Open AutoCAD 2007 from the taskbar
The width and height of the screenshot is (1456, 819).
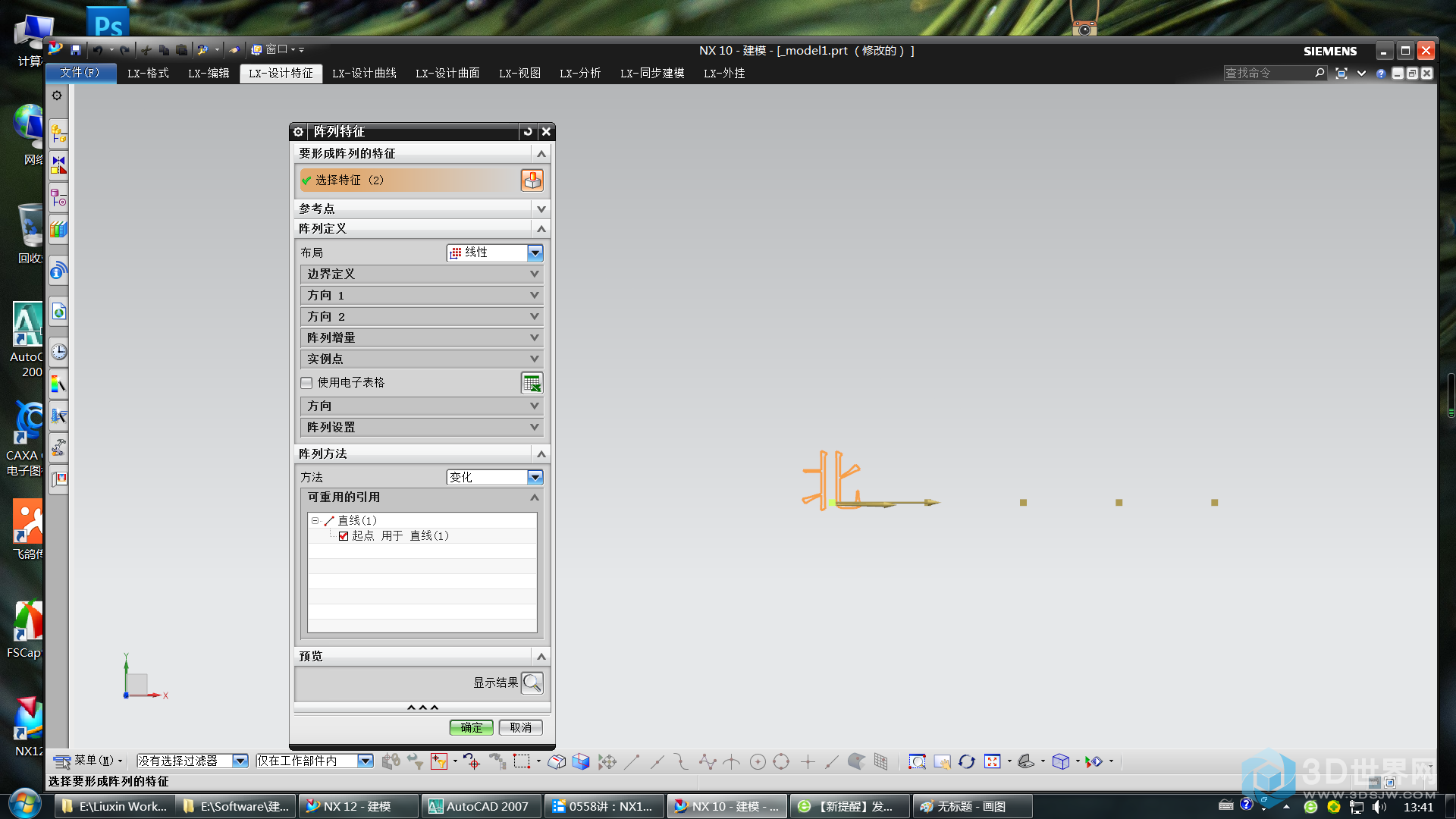481,807
